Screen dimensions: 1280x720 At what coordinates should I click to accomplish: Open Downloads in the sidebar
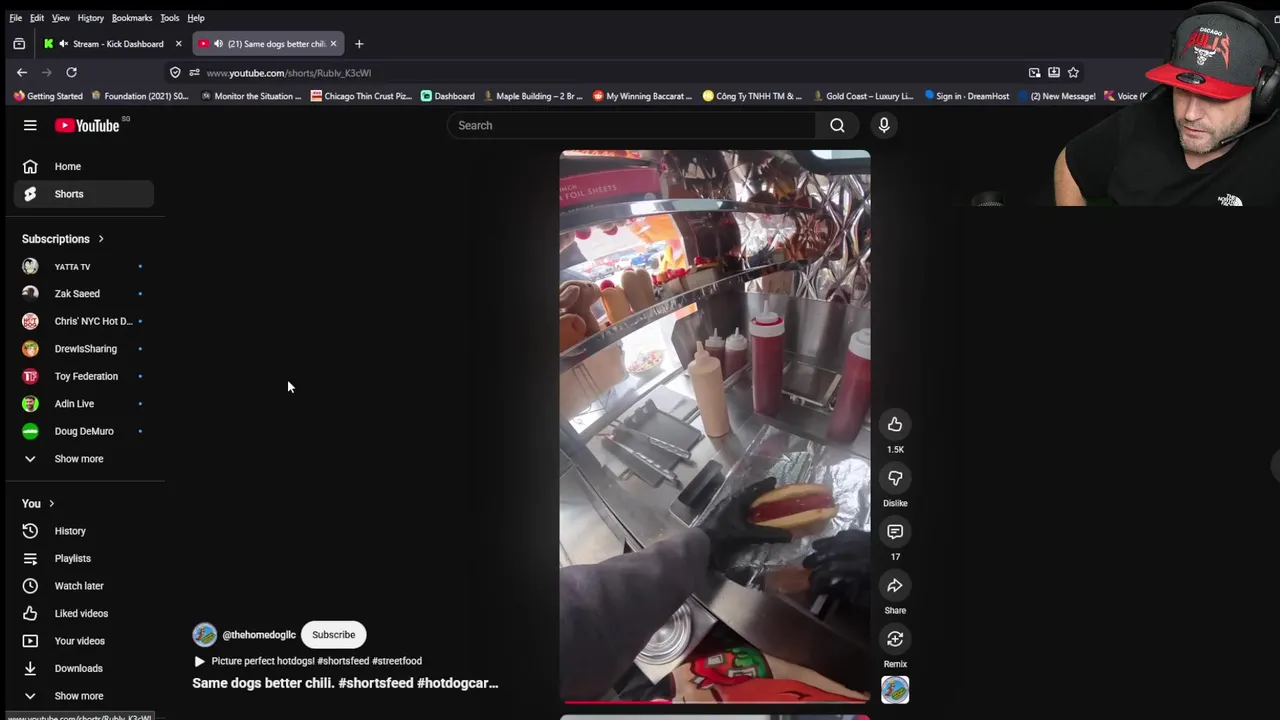click(x=84, y=668)
